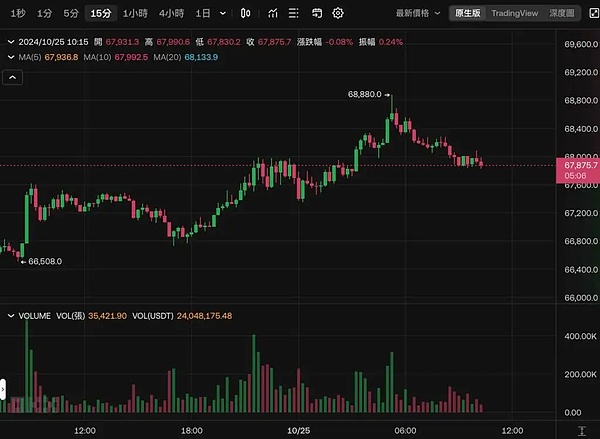Viewport: 600px width, 439px height.
Task: Open more timeframes dropdown arrow
Action: 223,13
